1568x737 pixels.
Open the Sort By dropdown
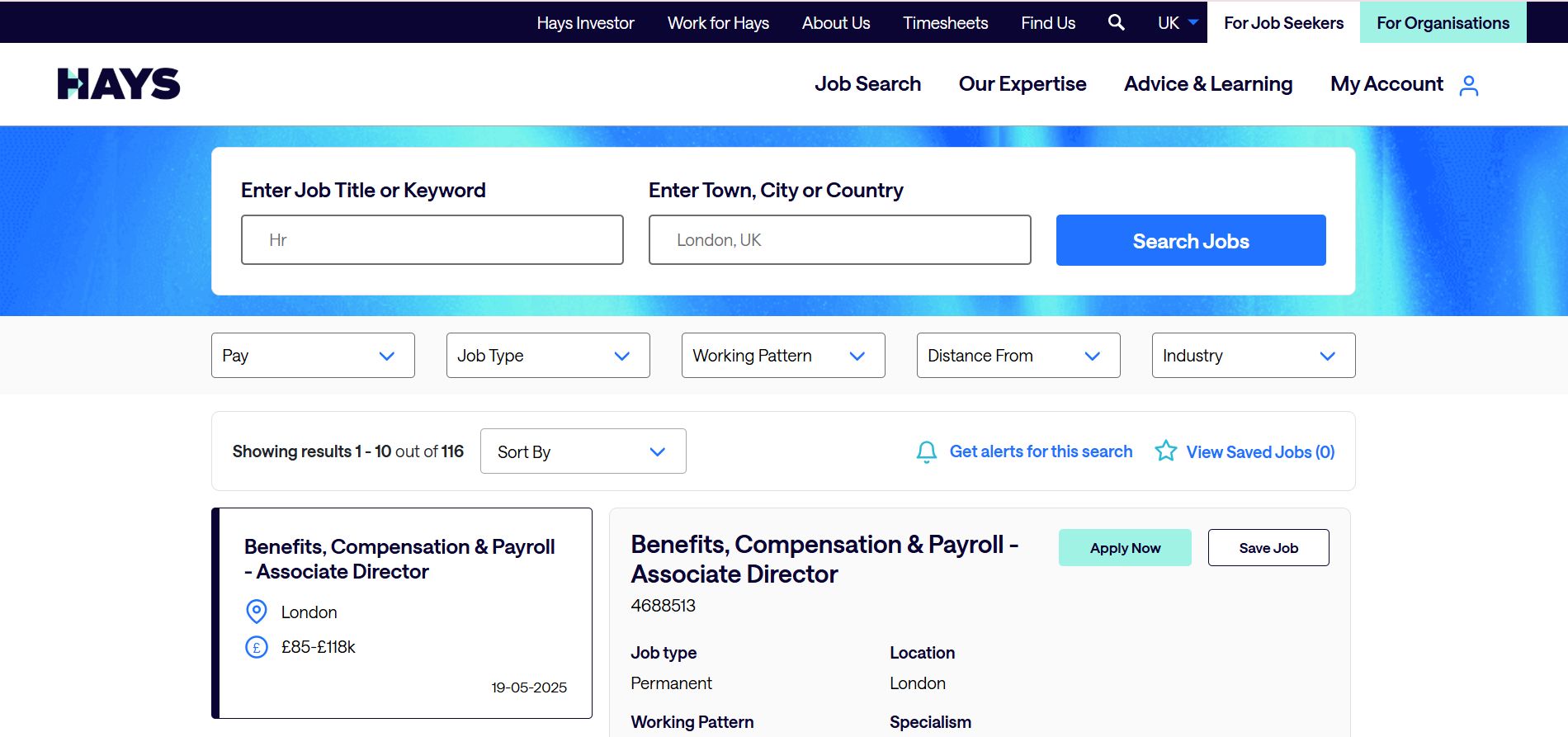(583, 451)
